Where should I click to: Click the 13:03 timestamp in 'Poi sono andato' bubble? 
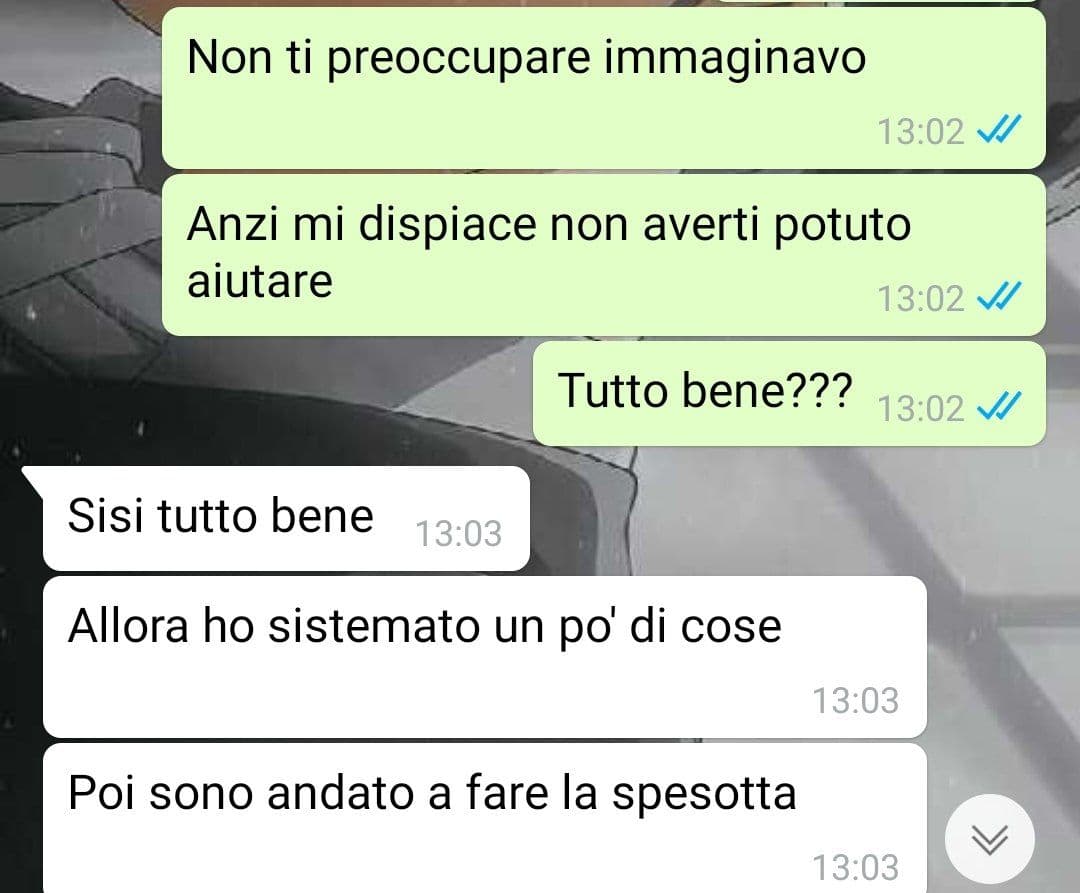tap(855, 867)
